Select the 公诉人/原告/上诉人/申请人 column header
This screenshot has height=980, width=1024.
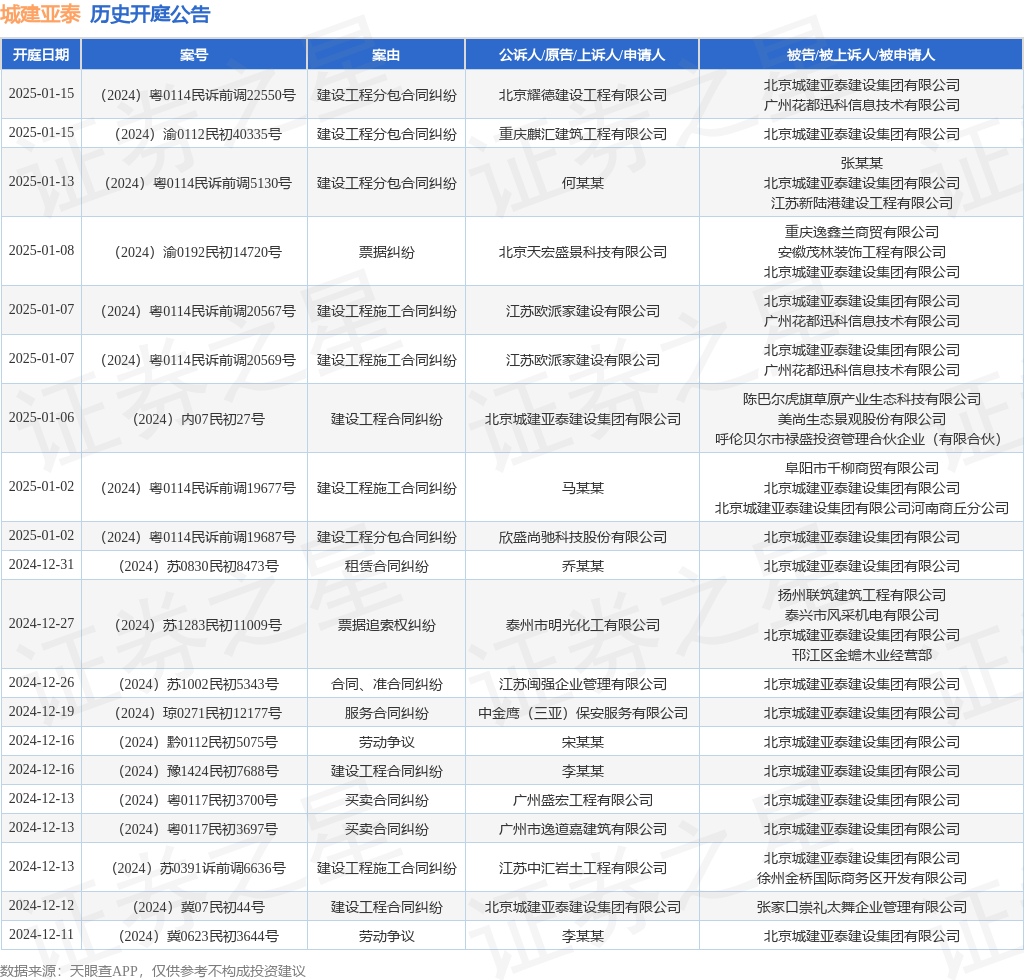582,55
